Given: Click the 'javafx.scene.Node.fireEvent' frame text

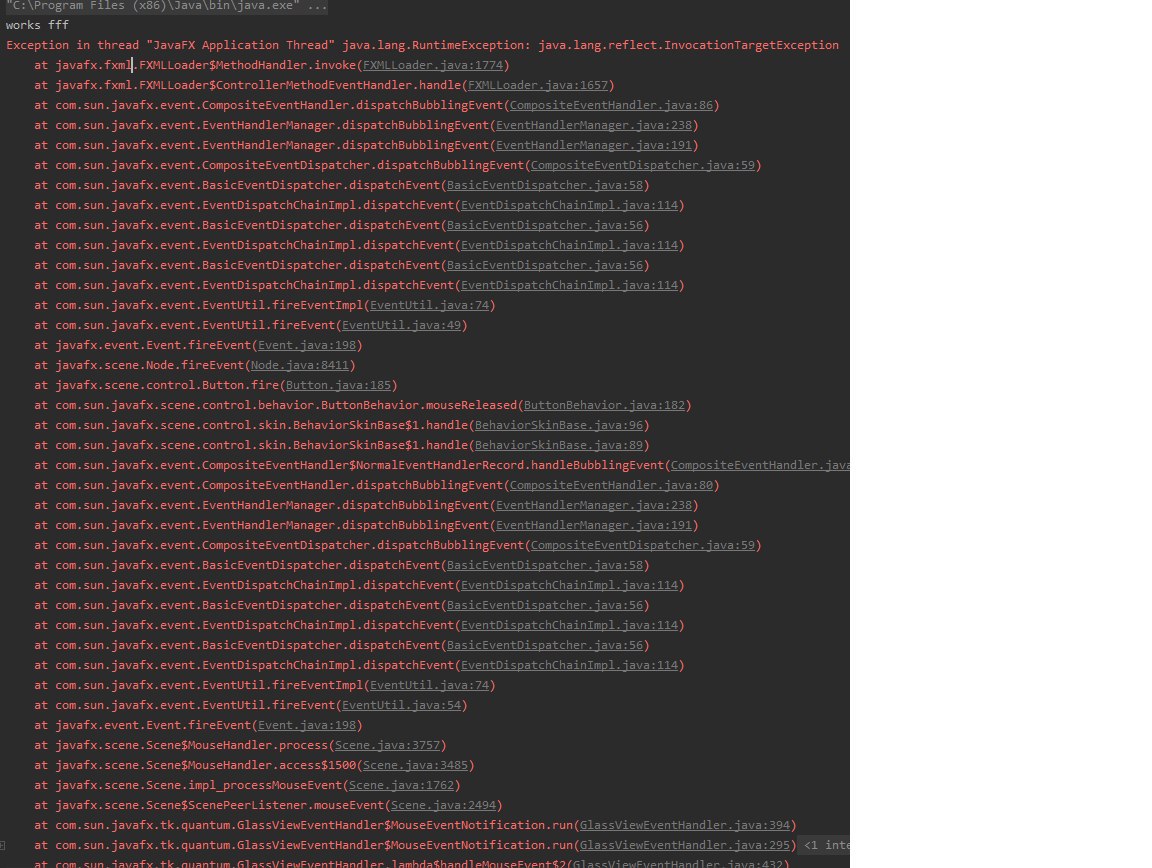Looking at the screenshot, I should tap(149, 365).
